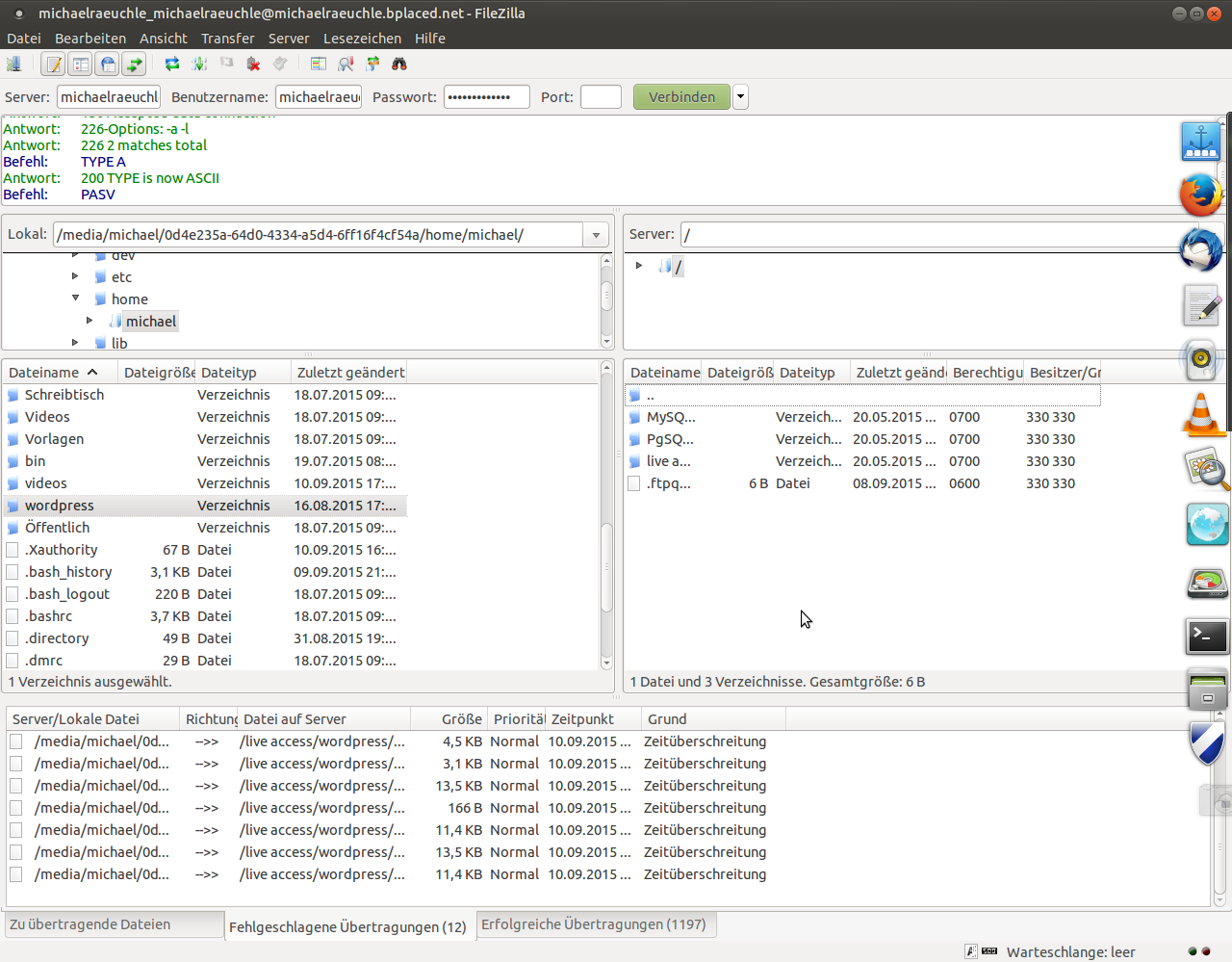Click the disconnect icon with red X
Viewport: 1232px width, 962px height.
pos(253,65)
